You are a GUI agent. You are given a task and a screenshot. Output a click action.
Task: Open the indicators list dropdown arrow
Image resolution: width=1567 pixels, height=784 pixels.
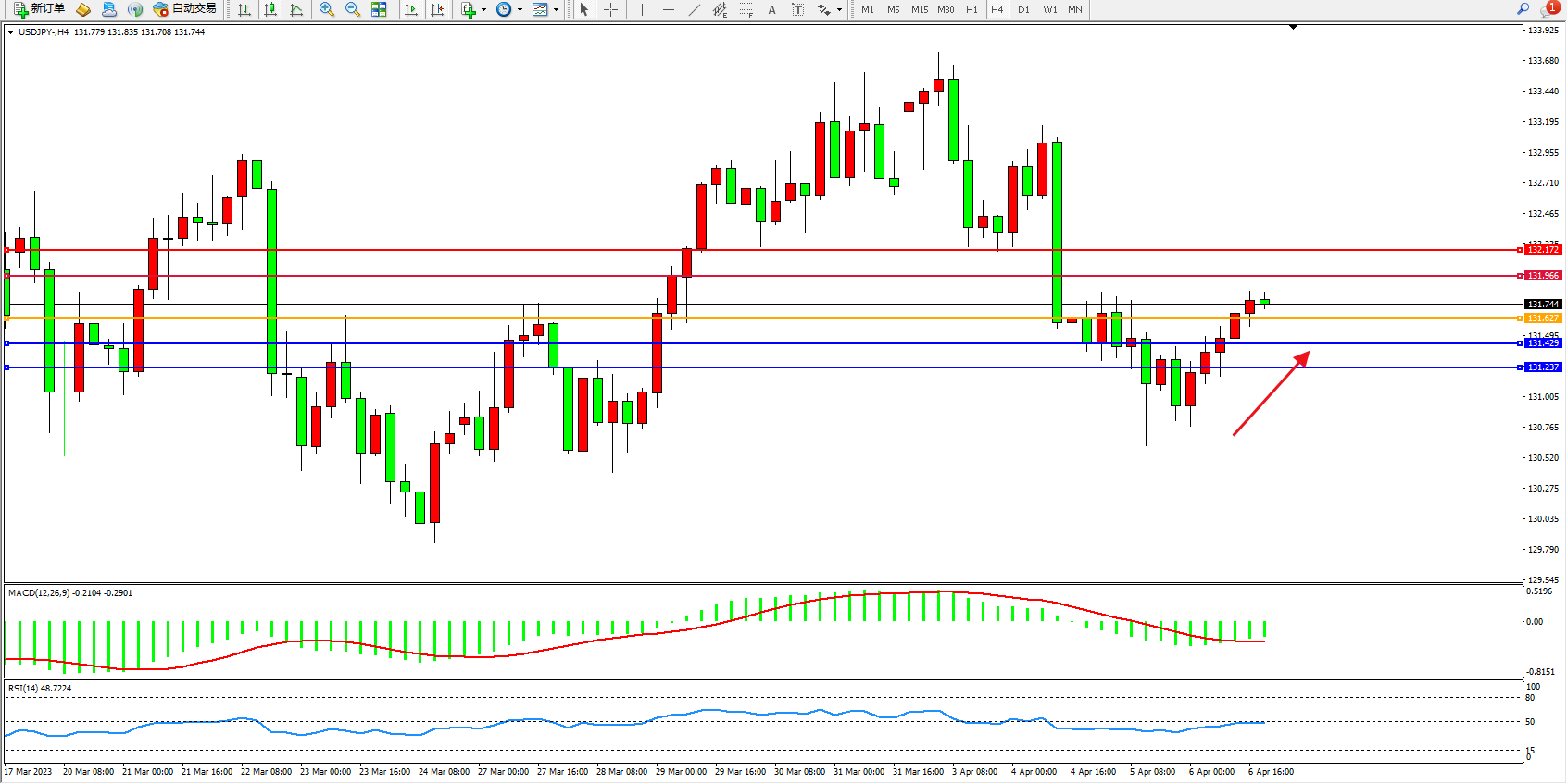tap(483, 9)
